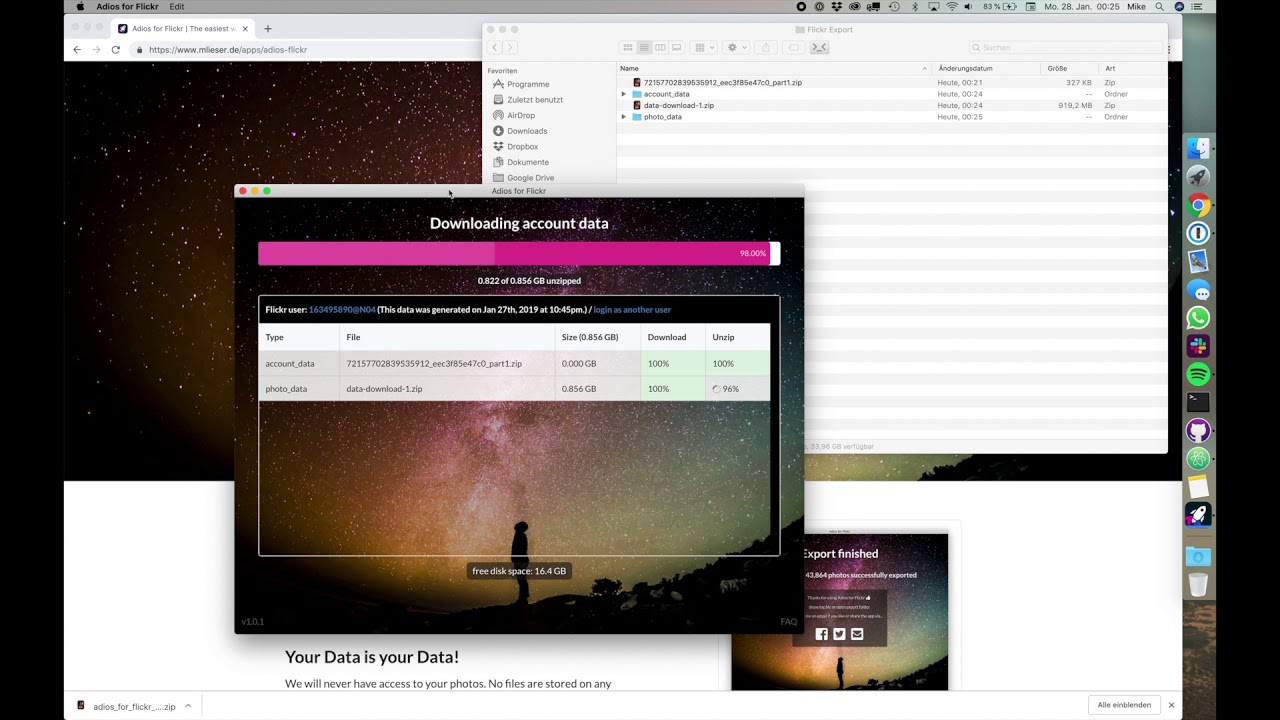Open a new Chrome tab
1280x720 pixels.
[267, 29]
